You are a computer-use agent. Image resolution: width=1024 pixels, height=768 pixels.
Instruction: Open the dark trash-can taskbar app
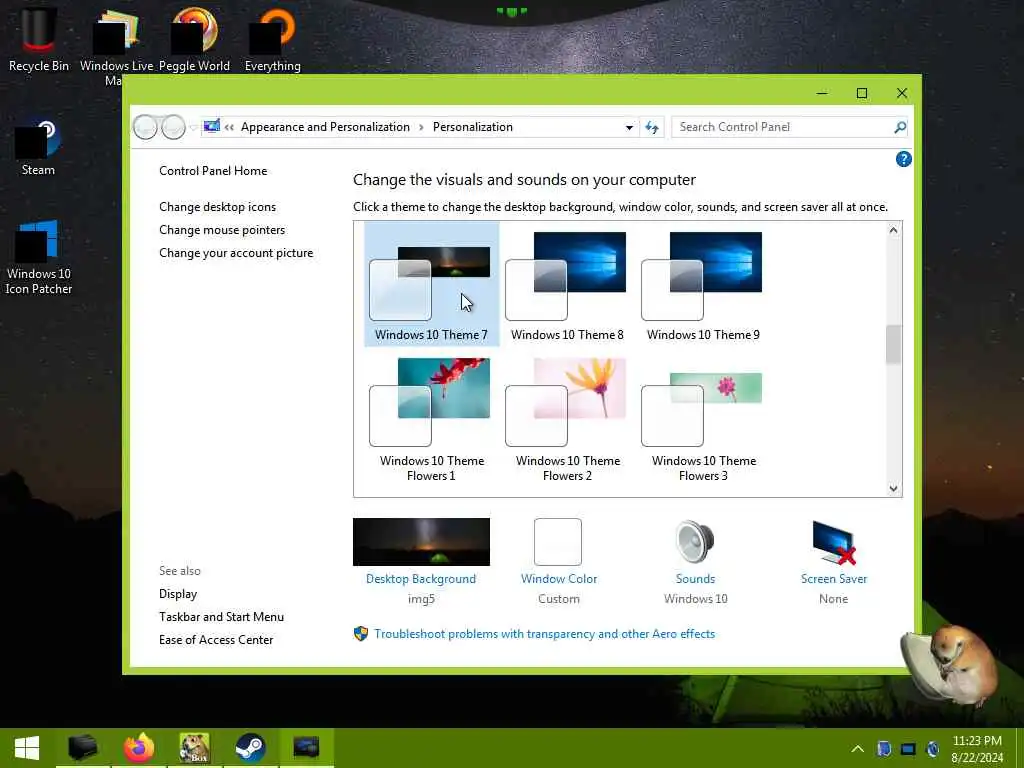coord(83,748)
